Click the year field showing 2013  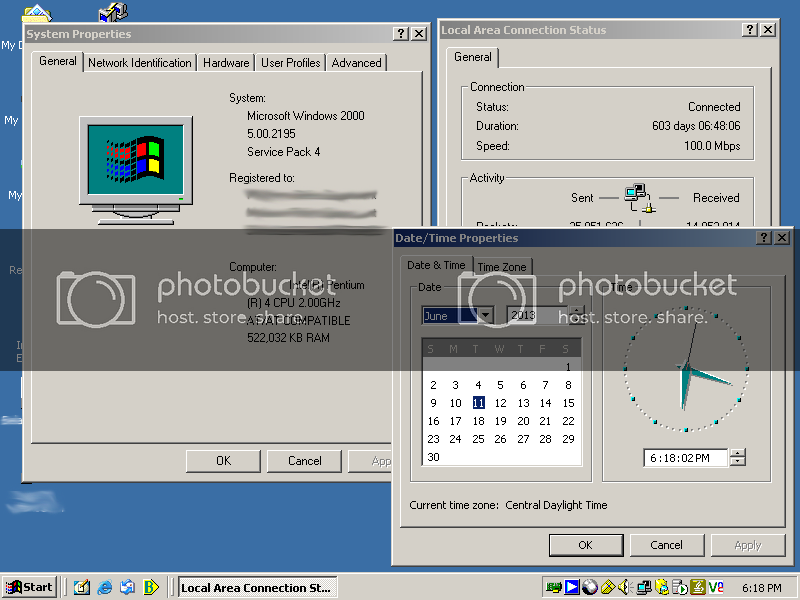(537, 315)
